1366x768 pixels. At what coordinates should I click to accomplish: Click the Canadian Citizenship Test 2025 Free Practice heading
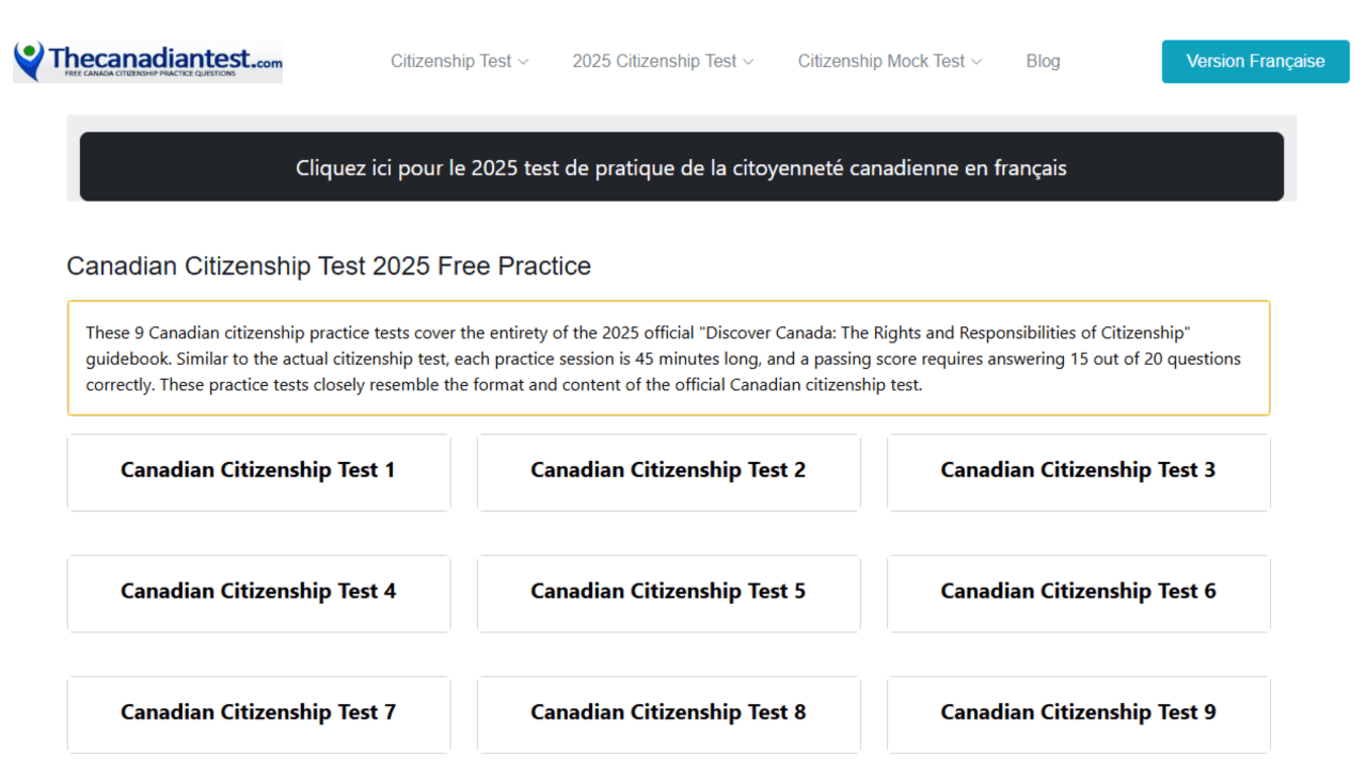[329, 266]
